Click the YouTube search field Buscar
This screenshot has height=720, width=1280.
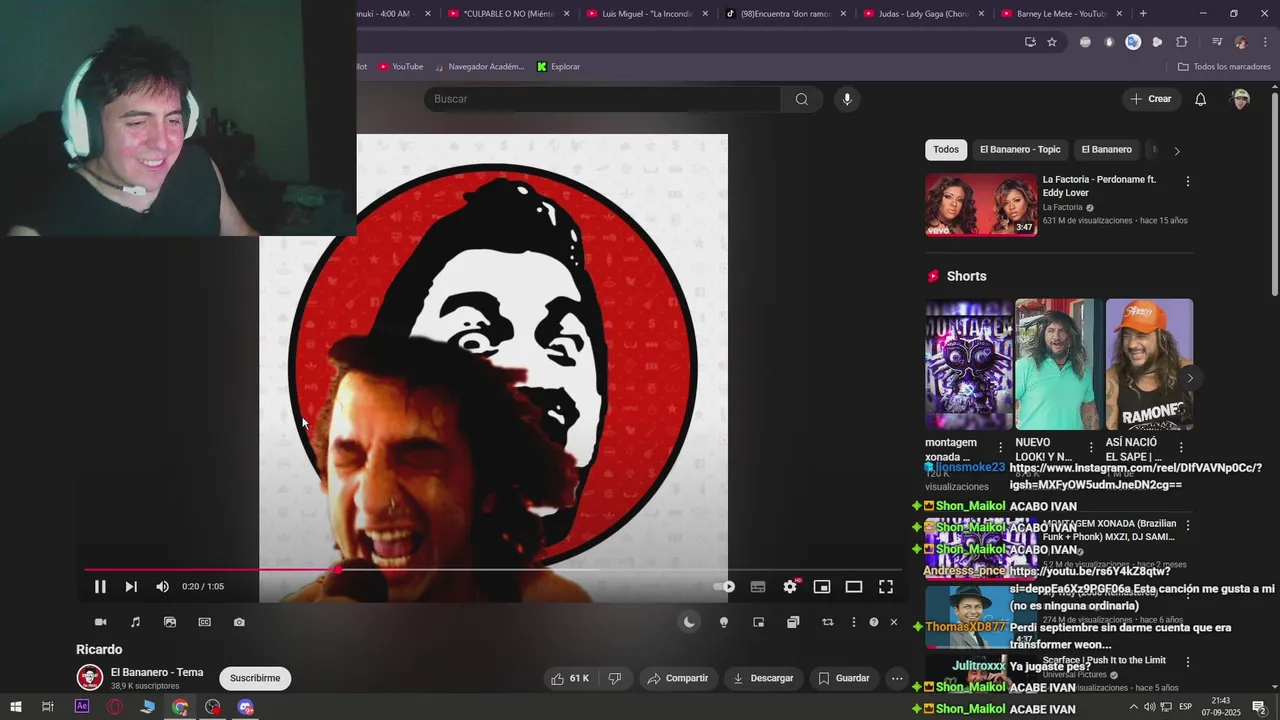tap(602, 99)
